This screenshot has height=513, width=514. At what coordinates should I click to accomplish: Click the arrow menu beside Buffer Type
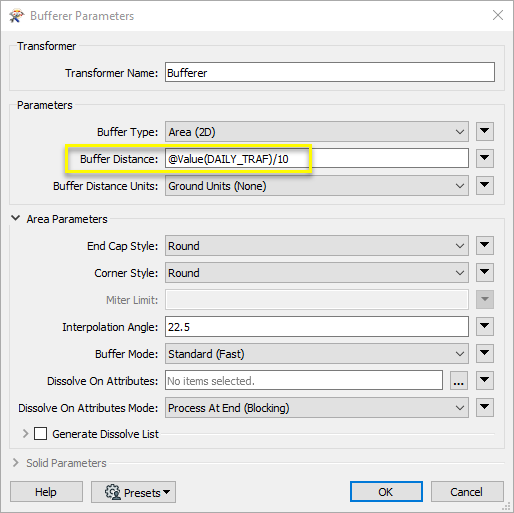[x=485, y=132]
